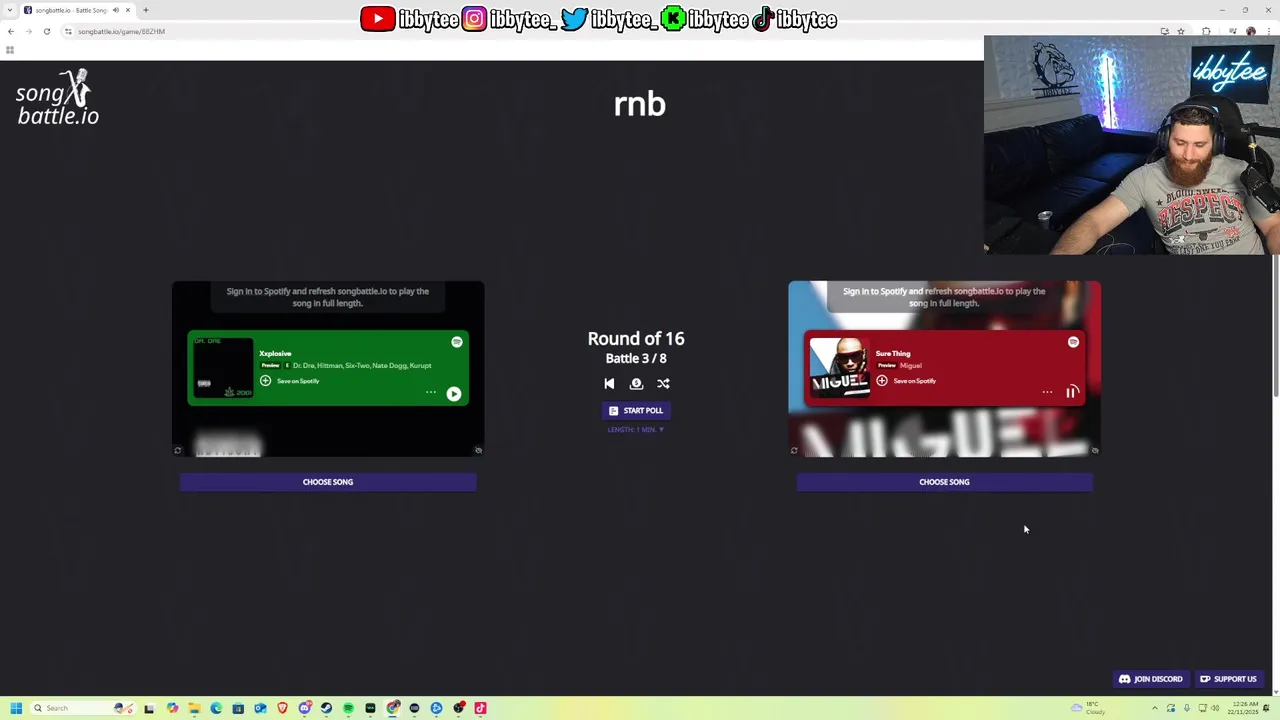
Task: Open Windows Start menu
Action: (16, 708)
